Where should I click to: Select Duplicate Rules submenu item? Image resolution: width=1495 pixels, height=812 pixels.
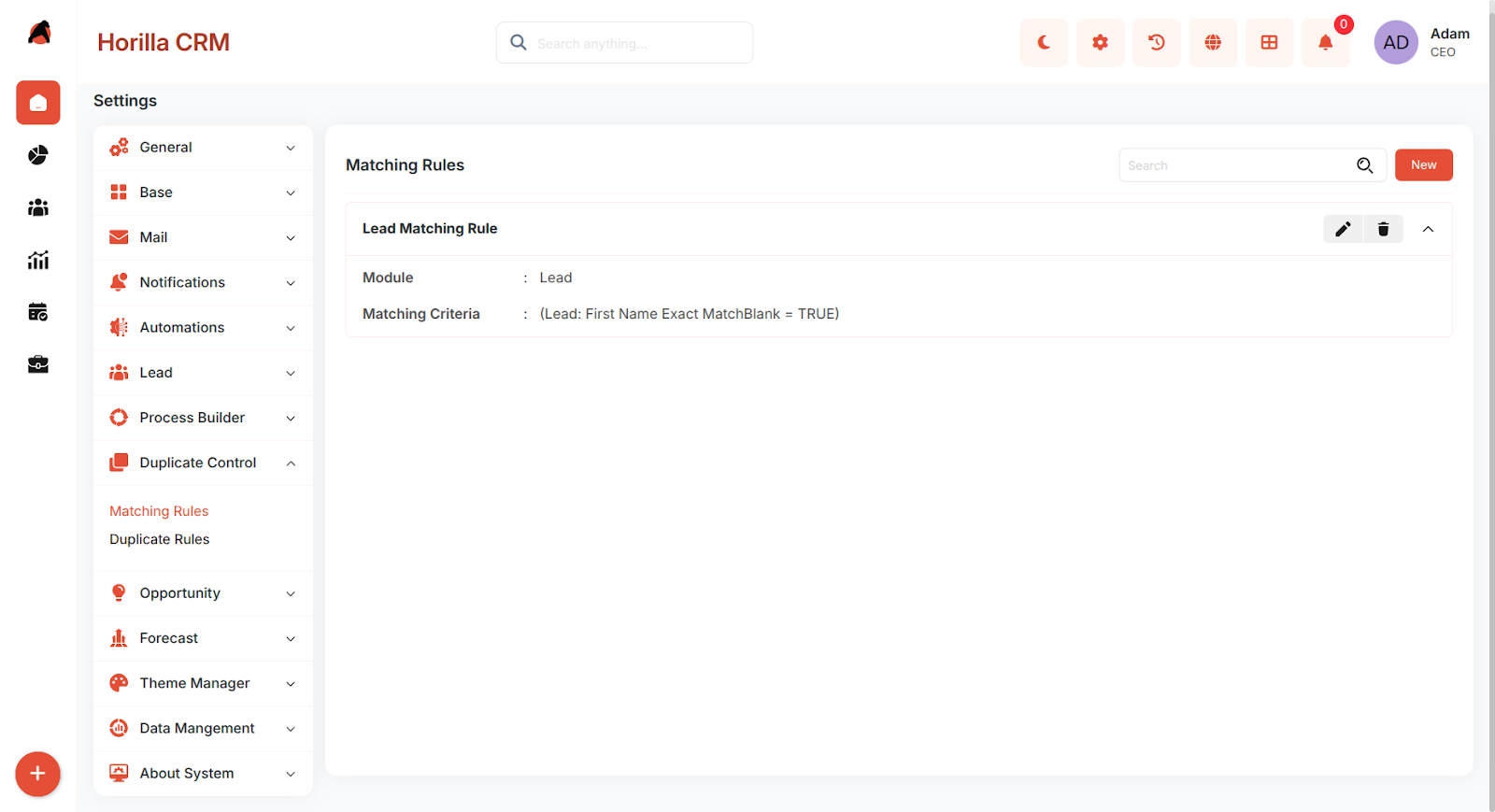pyautogui.click(x=160, y=539)
